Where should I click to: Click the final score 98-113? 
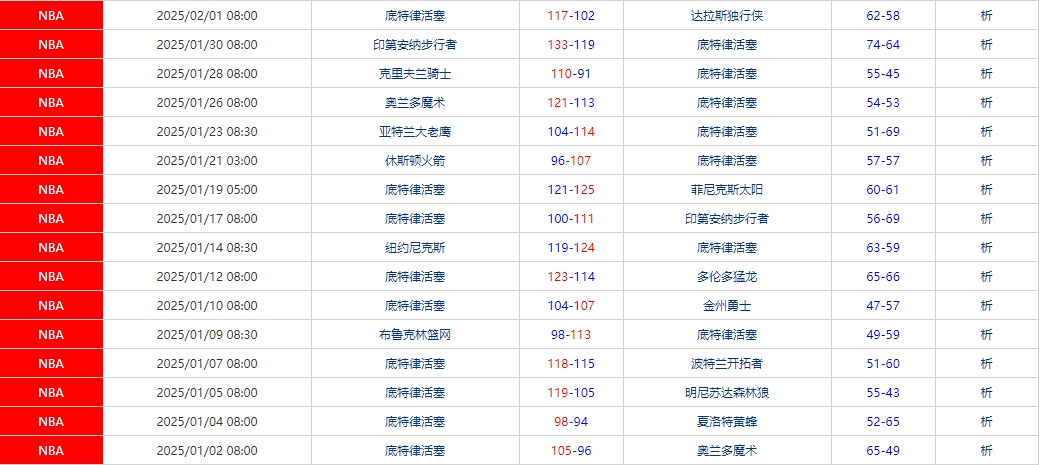pos(571,335)
